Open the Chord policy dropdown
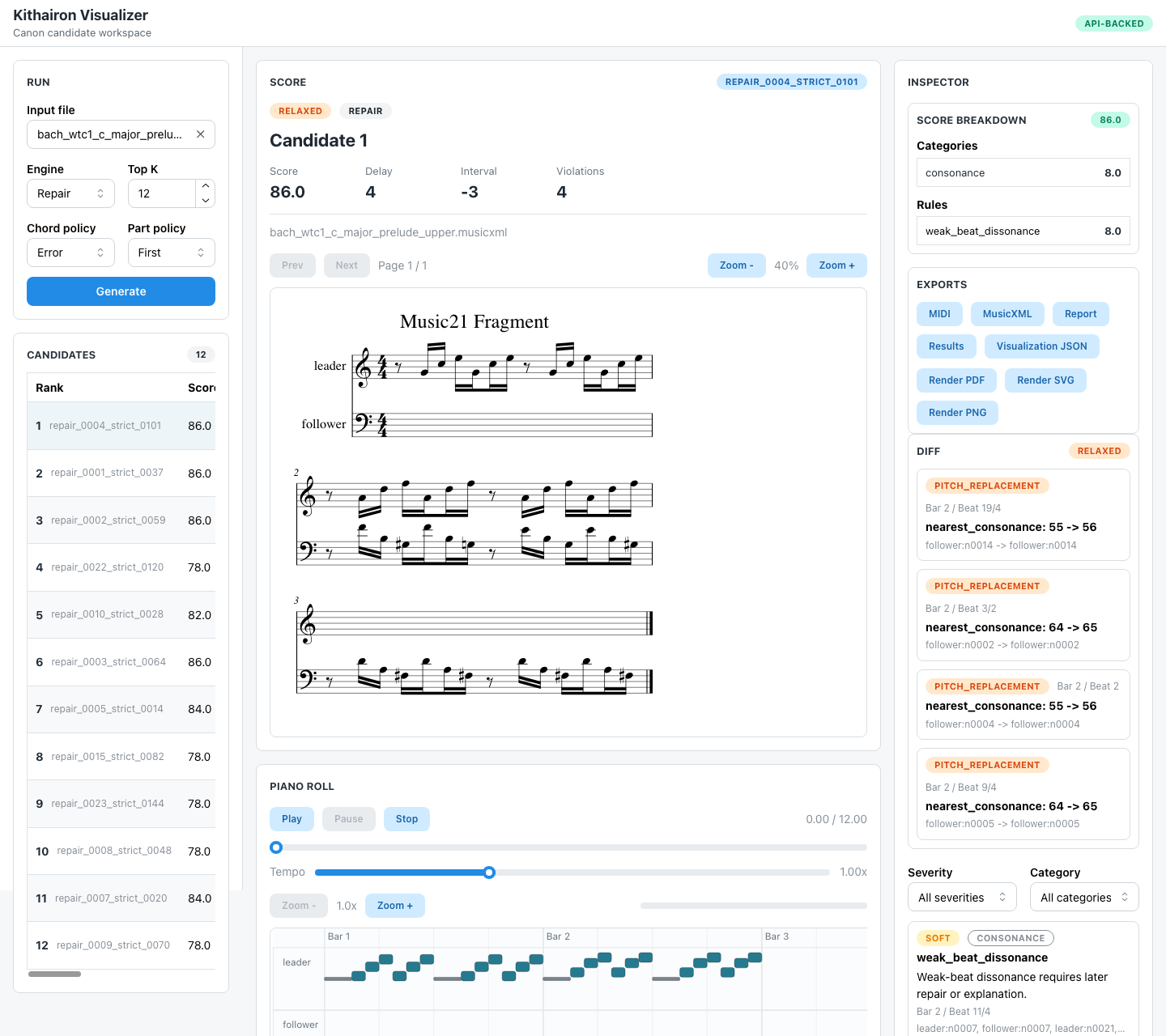 pyautogui.click(x=70, y=253)
